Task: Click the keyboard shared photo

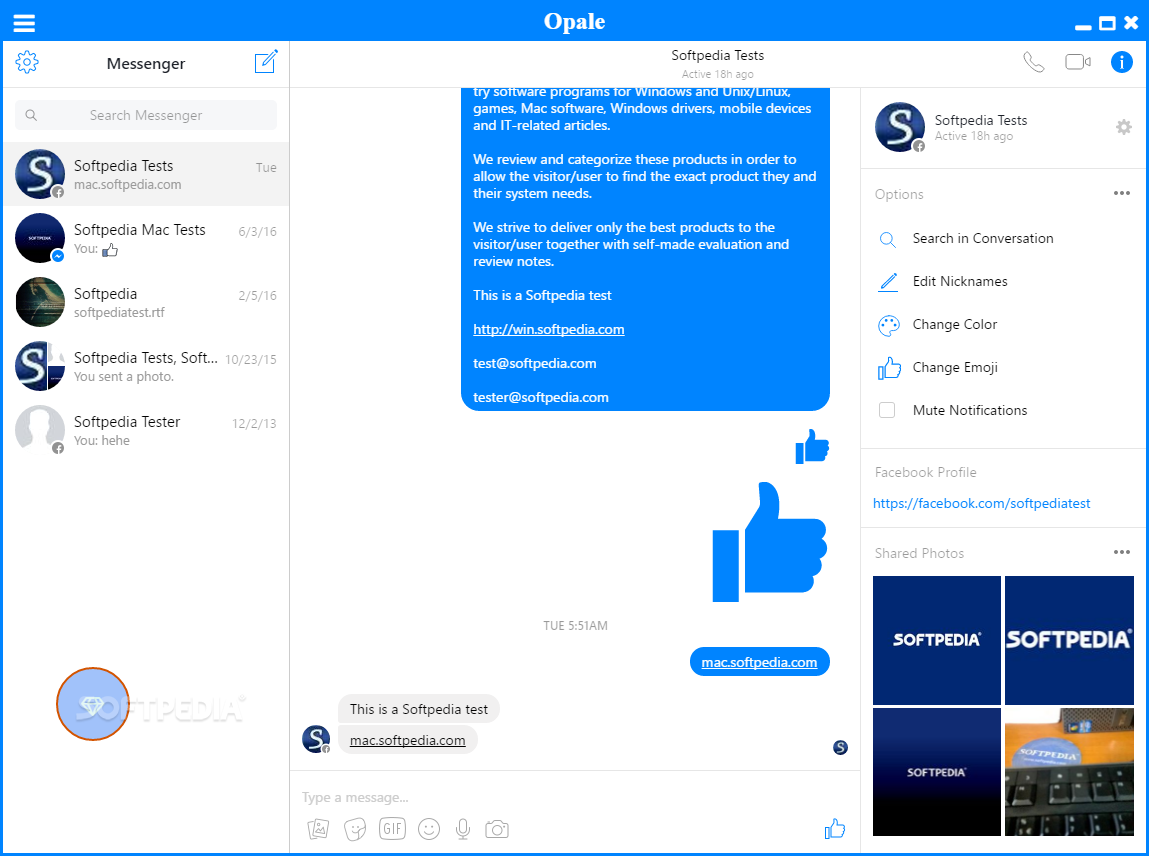Action: (x=1069, y=772)
